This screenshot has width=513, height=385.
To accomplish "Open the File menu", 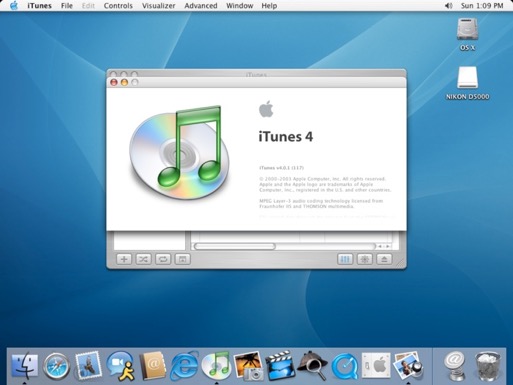I will point(67,6).
